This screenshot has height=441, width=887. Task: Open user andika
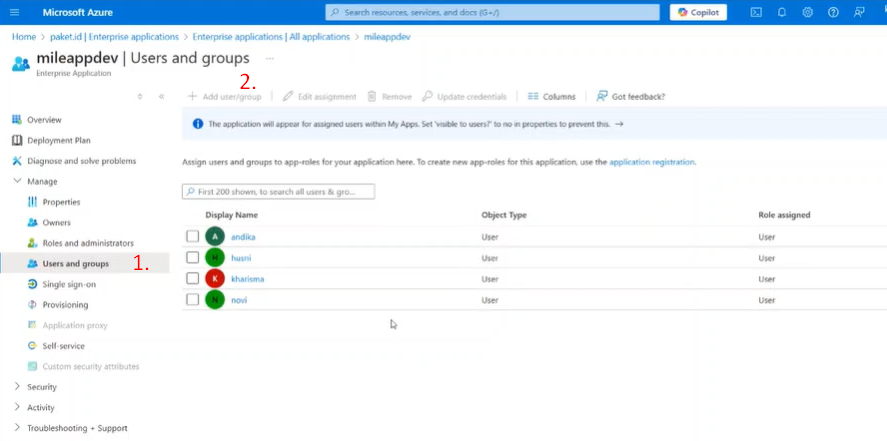pyautogui.click(x=243, y=237)
